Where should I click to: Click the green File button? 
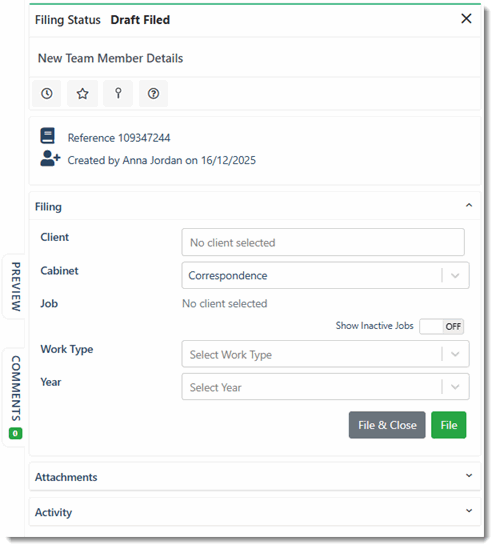(449, 425)
